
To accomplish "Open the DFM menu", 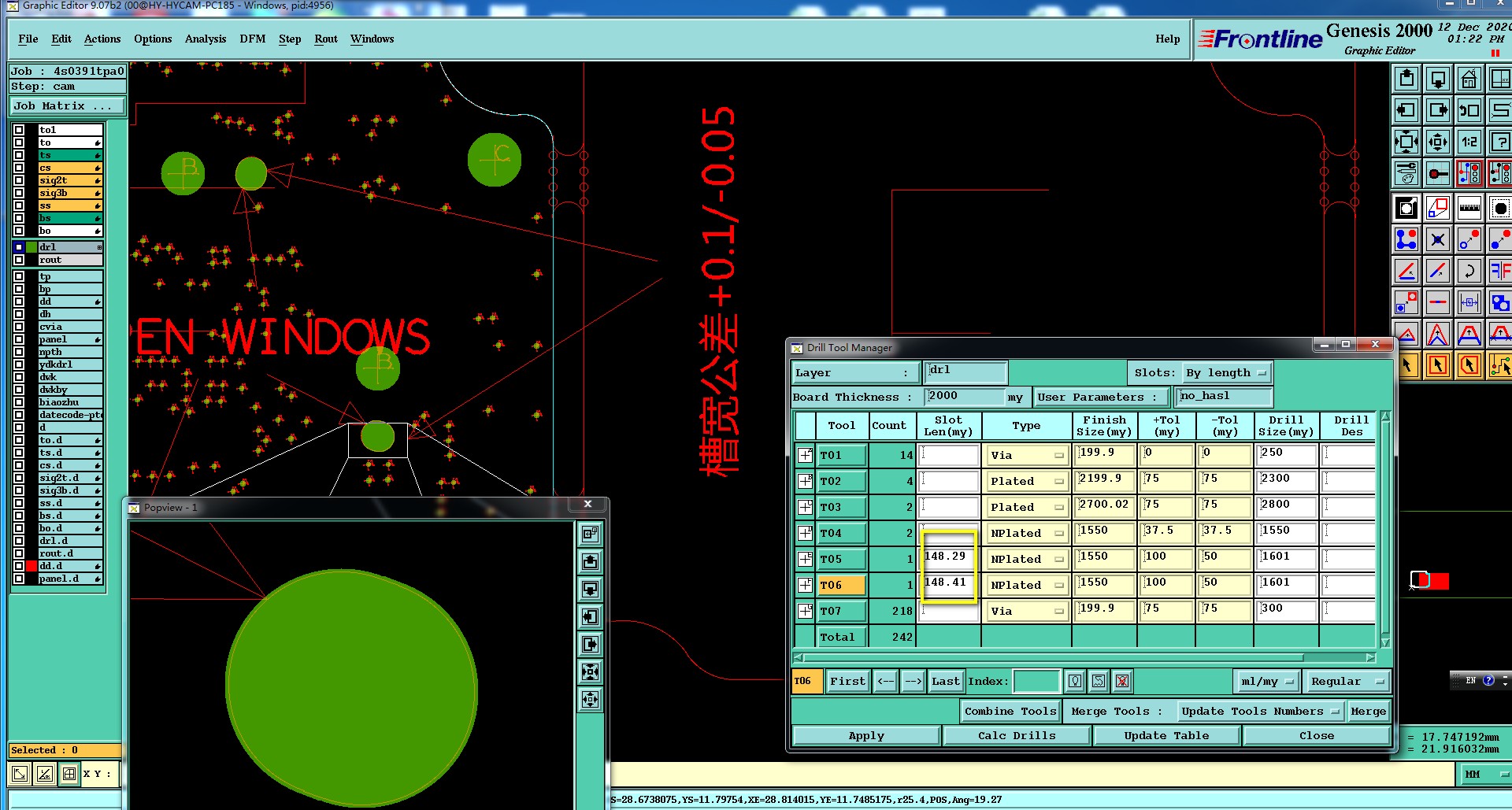I will [253, 39].
